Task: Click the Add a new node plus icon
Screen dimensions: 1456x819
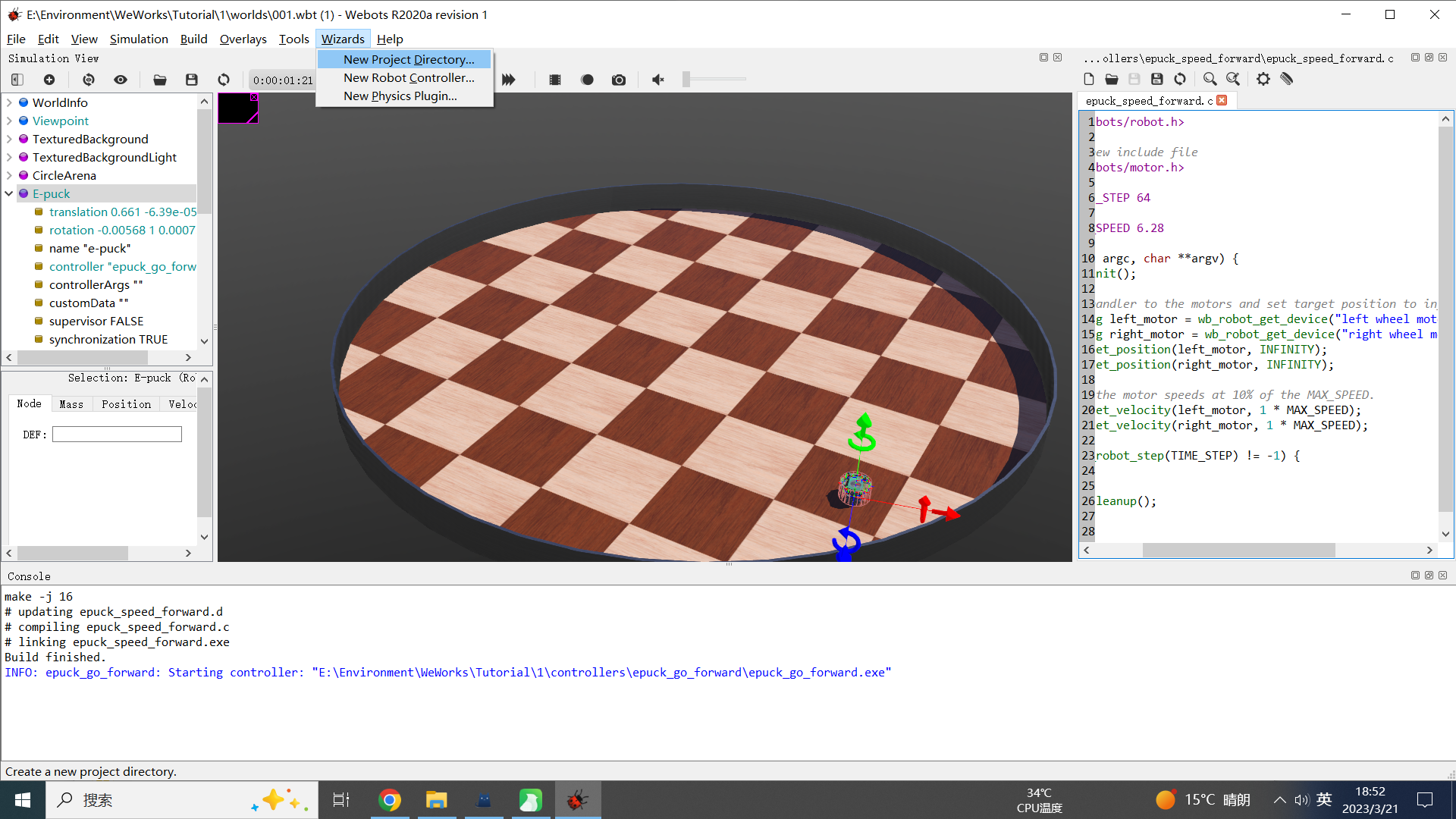Action: pyautogui.click(x=49, y=80)
